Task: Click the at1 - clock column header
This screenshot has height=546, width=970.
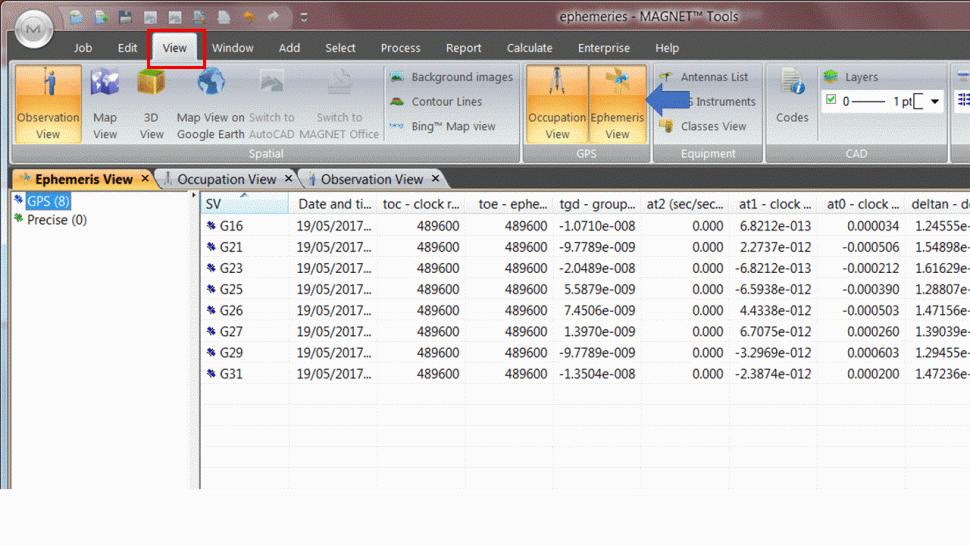Action: [x=772, y=204]
